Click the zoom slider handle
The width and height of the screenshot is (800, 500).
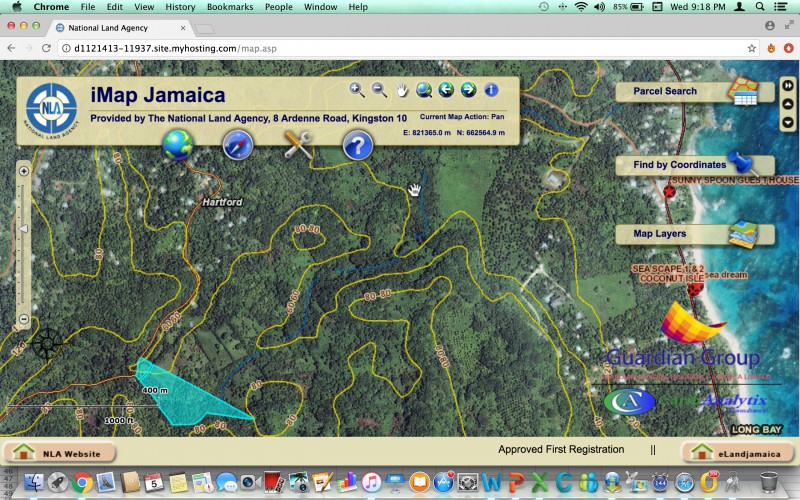(25, 231)
